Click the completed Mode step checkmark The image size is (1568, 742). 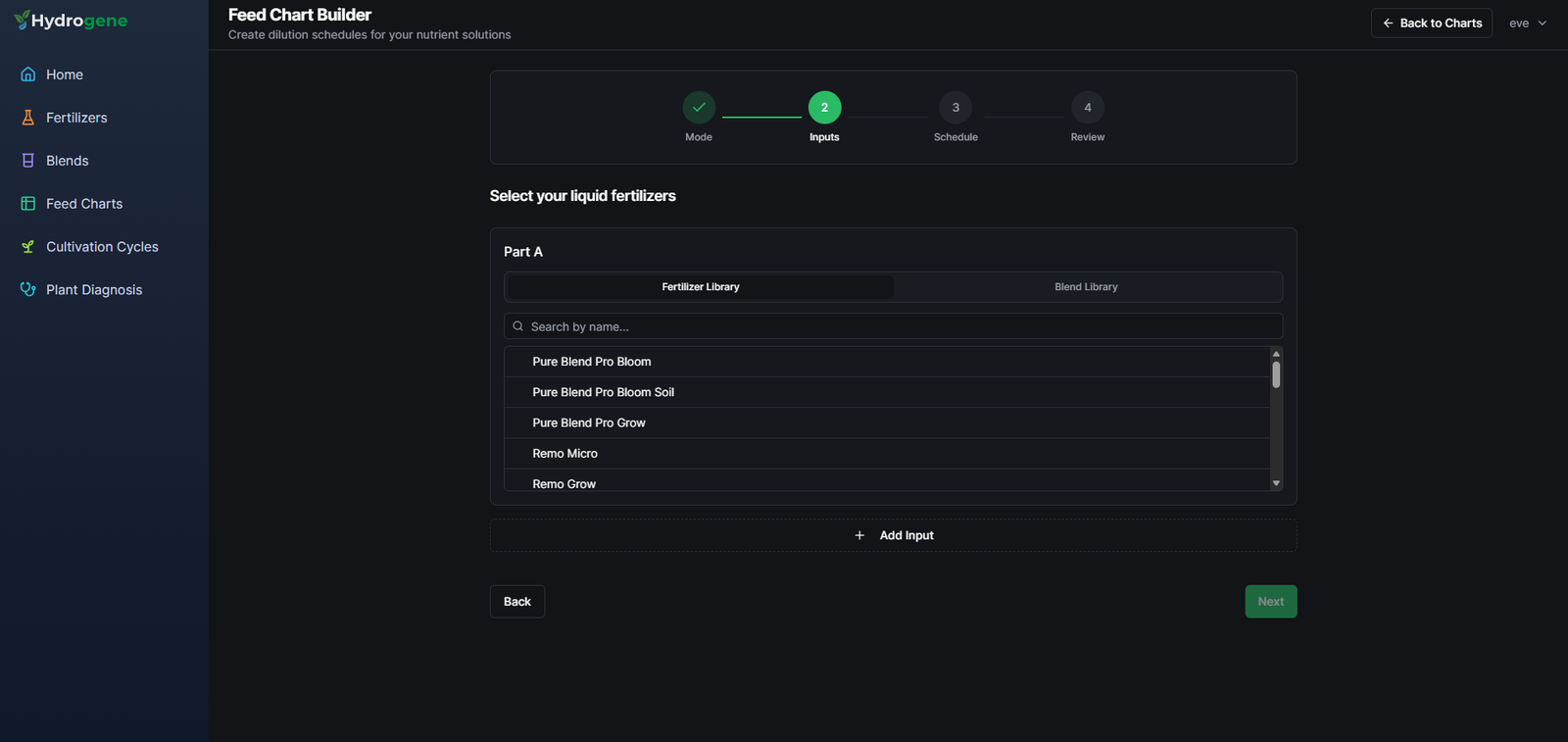coord(699,108)
